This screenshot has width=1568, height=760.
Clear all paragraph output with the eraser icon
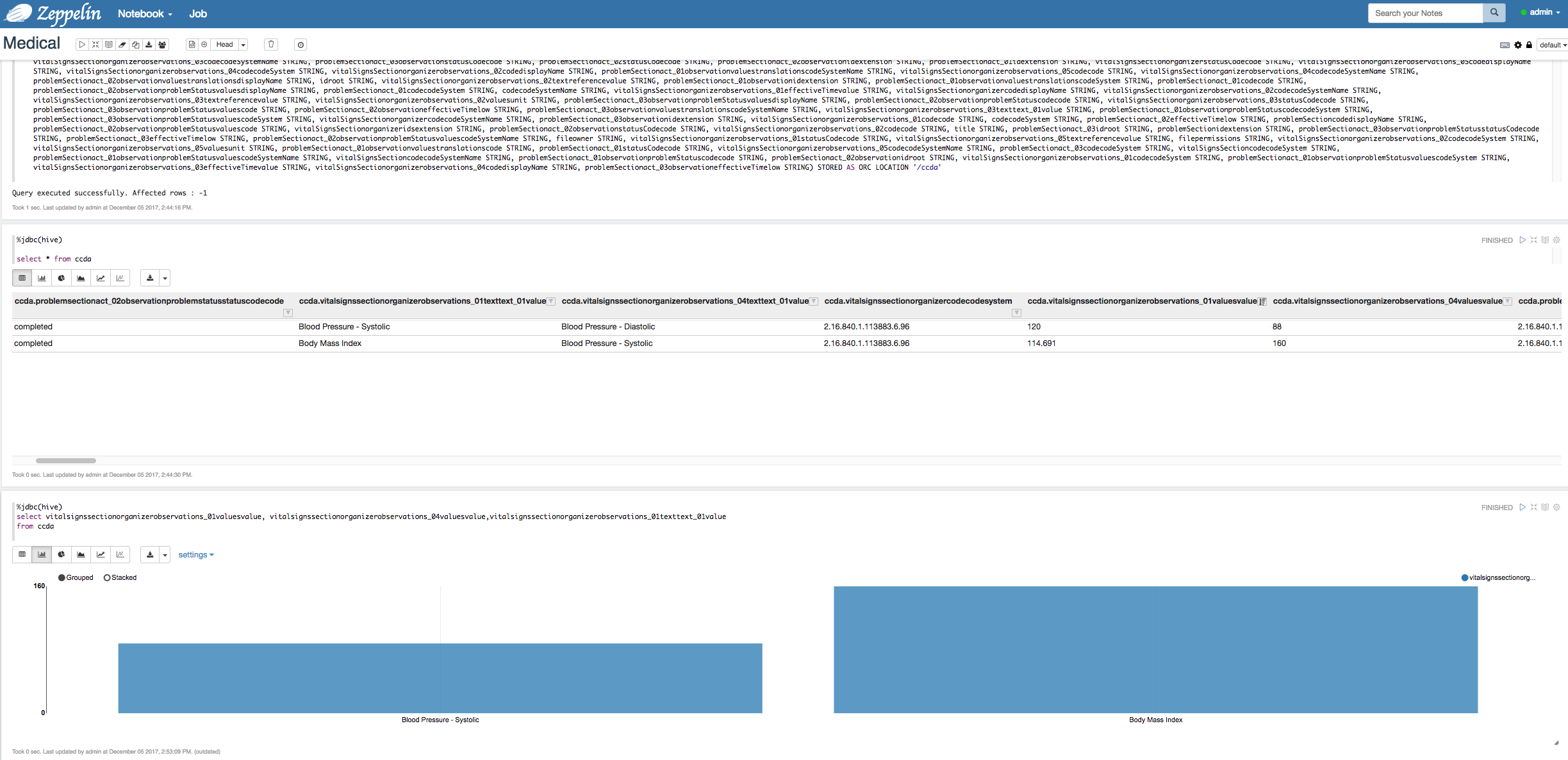click(122, 44)
